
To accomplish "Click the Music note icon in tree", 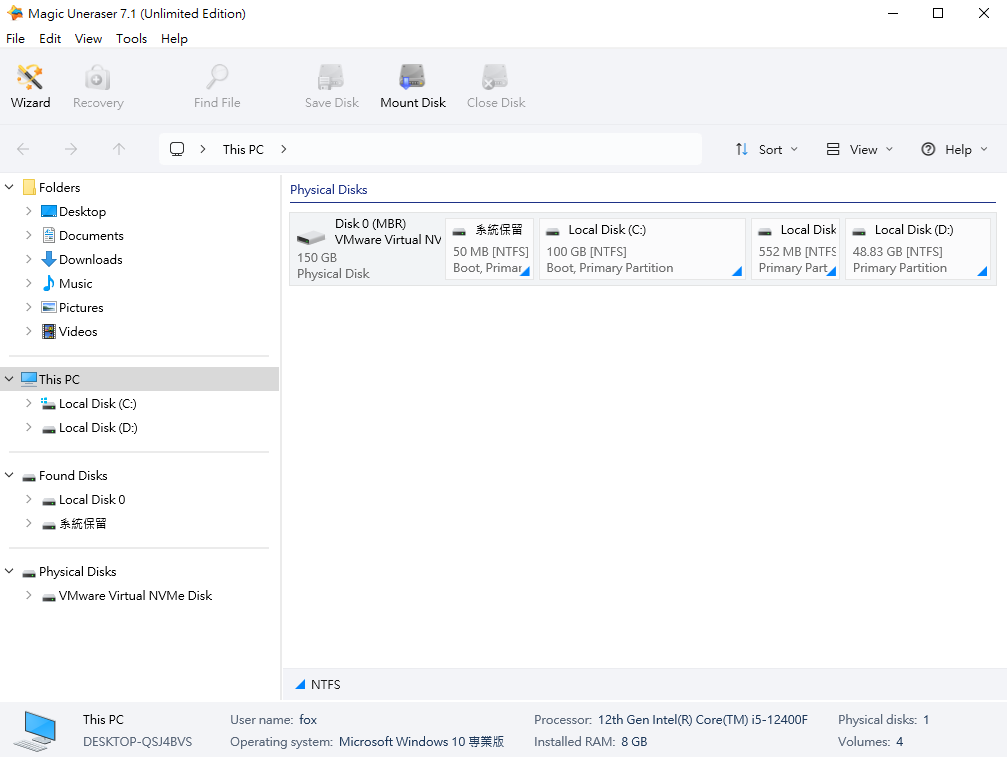I will pyautogui.click(x=48, y=283).
